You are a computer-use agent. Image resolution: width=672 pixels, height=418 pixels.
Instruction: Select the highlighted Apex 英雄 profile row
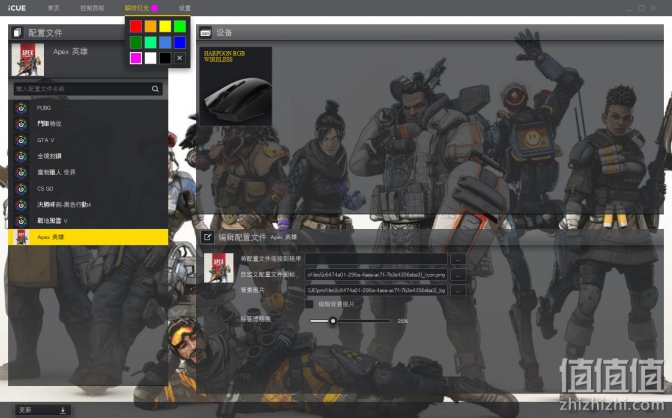tap(88, 237)
